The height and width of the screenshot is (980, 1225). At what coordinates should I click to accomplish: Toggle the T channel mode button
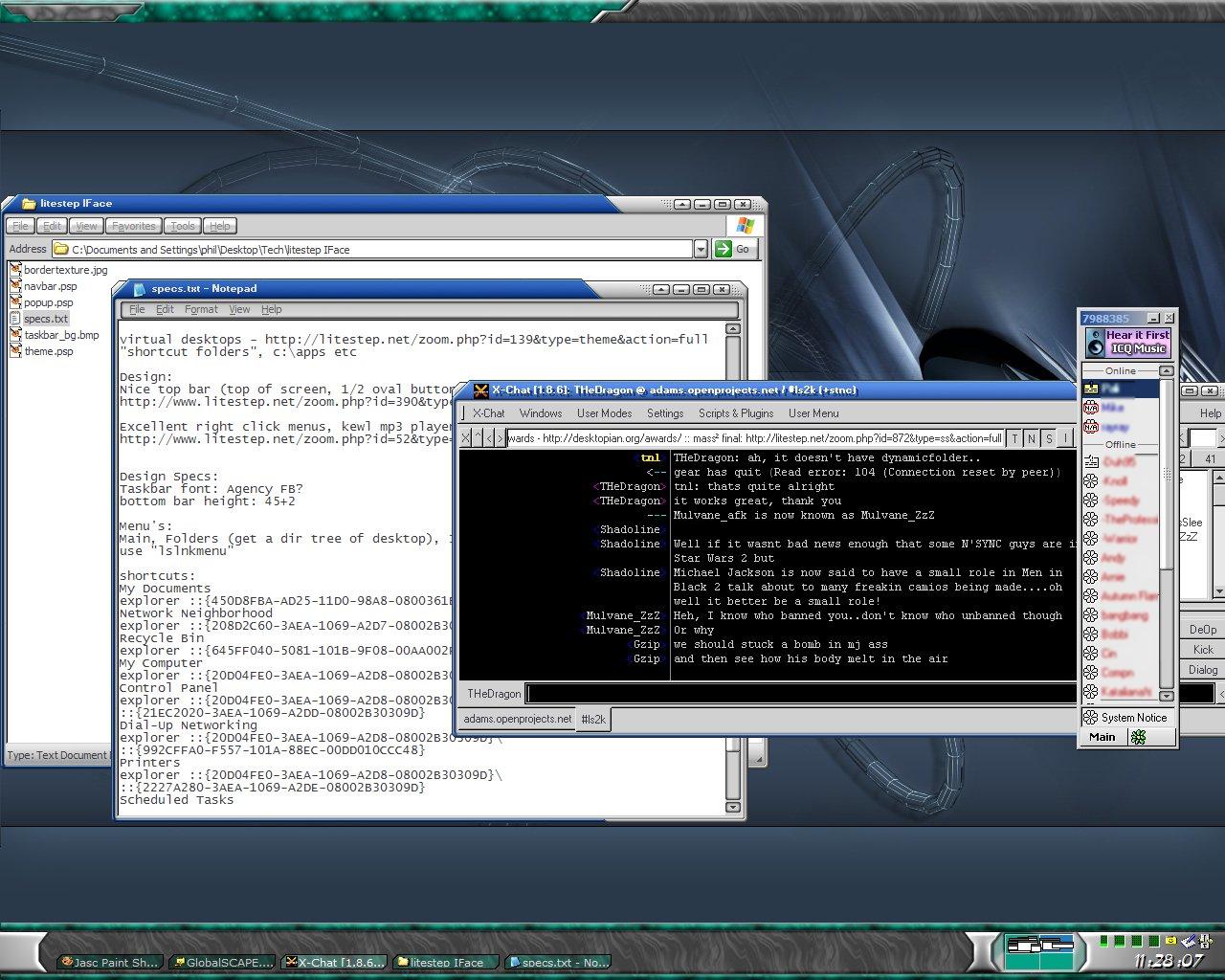[x=1014, y=438]
